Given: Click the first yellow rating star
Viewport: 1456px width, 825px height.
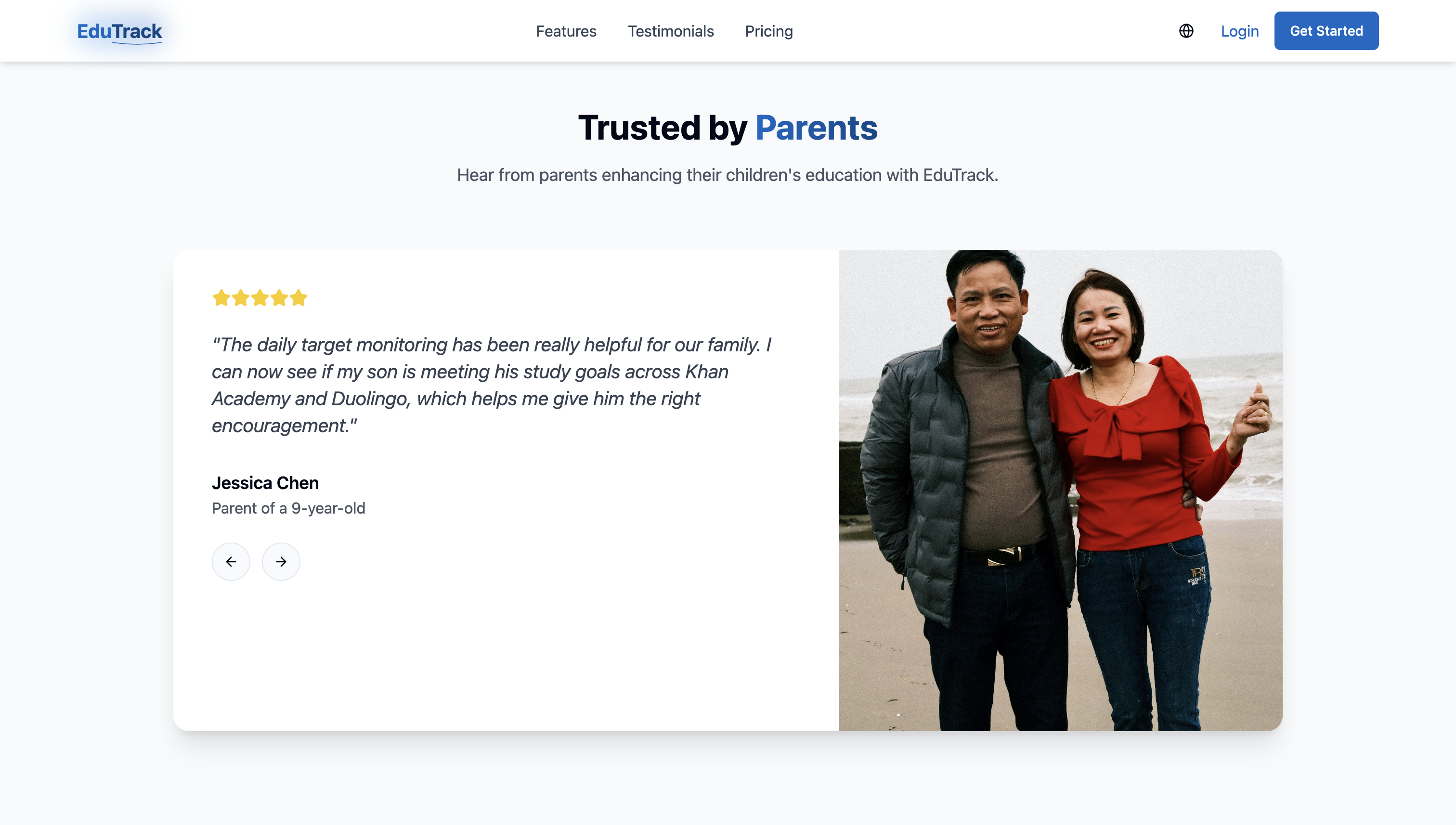Looking at the screenshot, I should coord(221,297).
